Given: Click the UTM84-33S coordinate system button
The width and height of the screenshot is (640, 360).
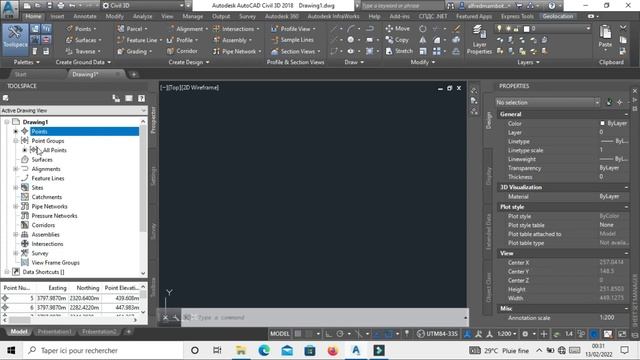Looking at the screenshot, I should point(438,334).
